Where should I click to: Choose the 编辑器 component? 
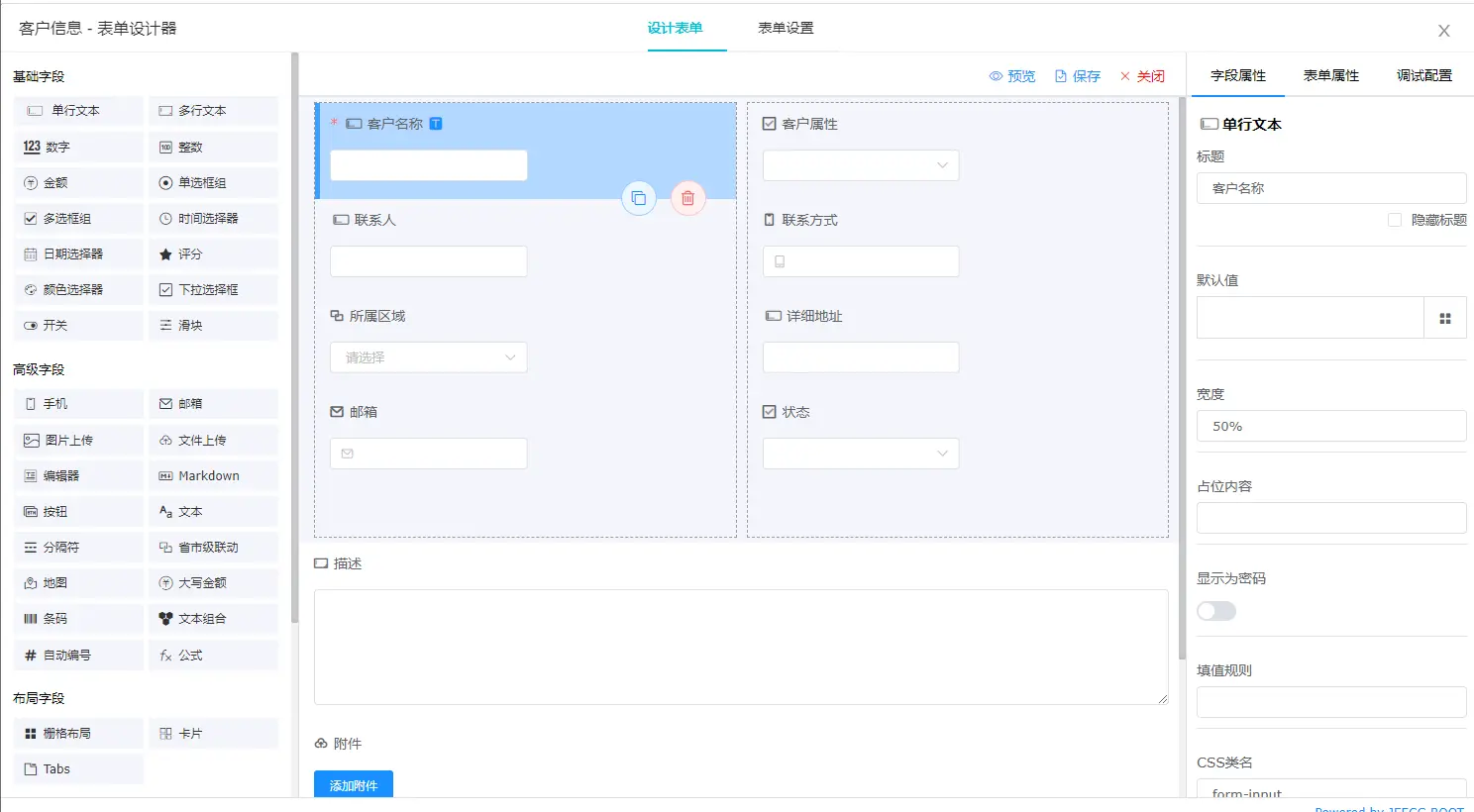79,475
